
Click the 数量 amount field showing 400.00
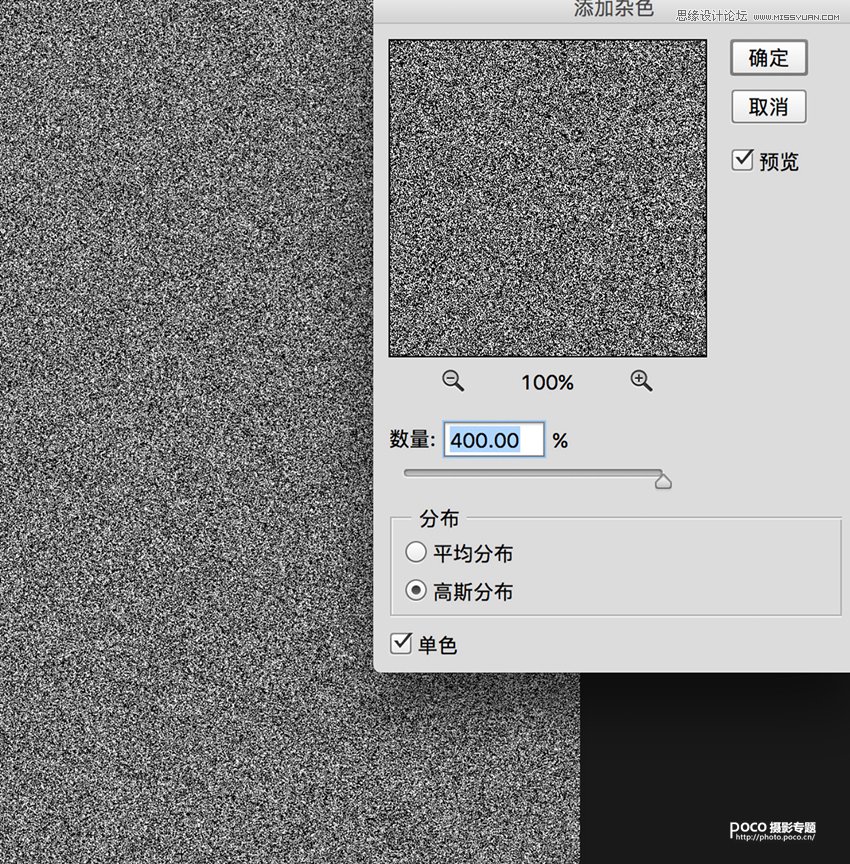[494, 440]
